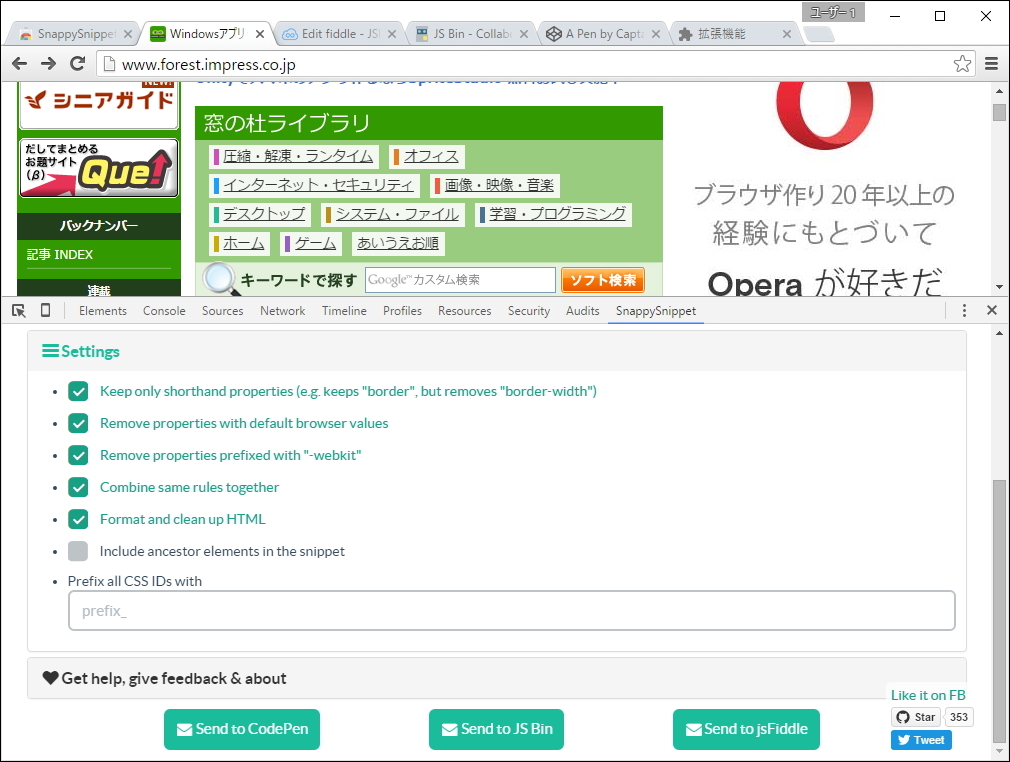The height and width of the screenshot is (762, 1010).
Task: Click the magnifier icon beside キーワードで探す
Action: tap(220, 280)
